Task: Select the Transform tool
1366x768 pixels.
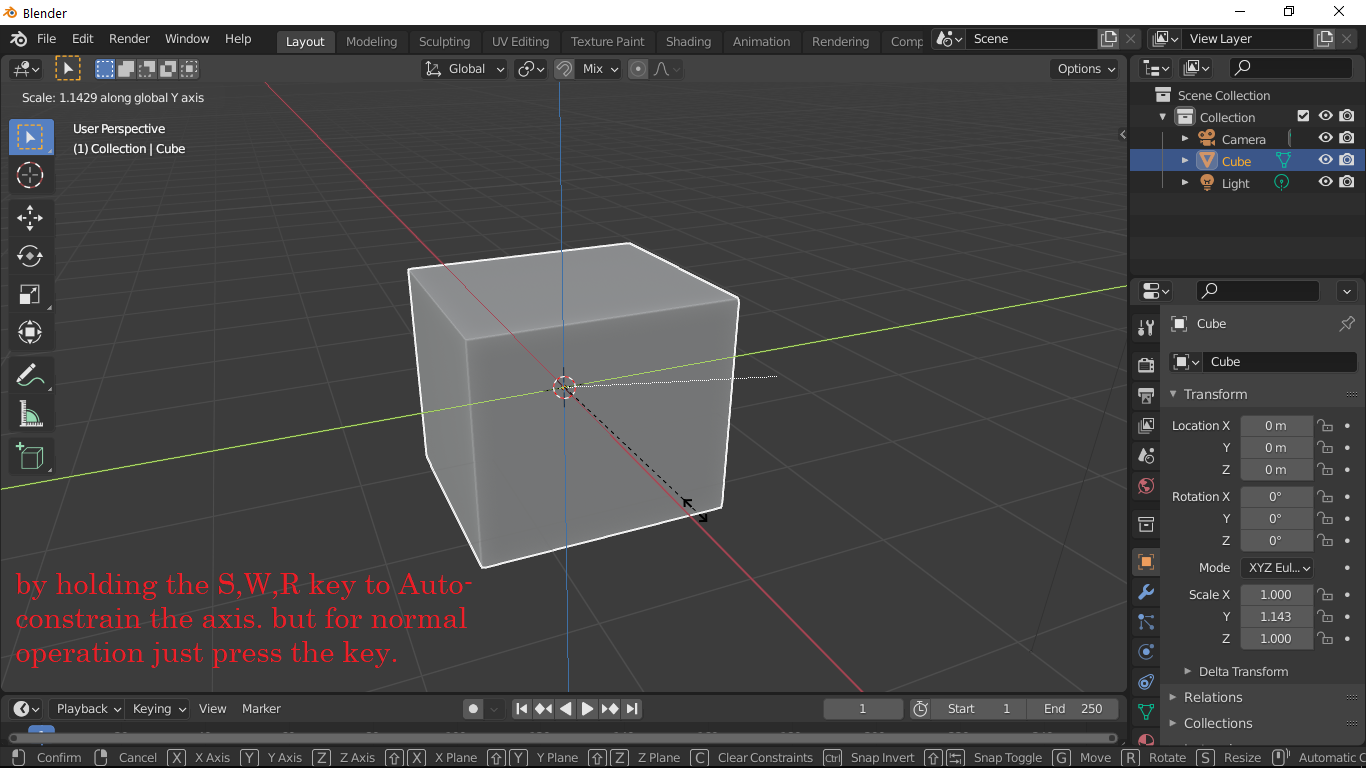Action: coord(30,332)
